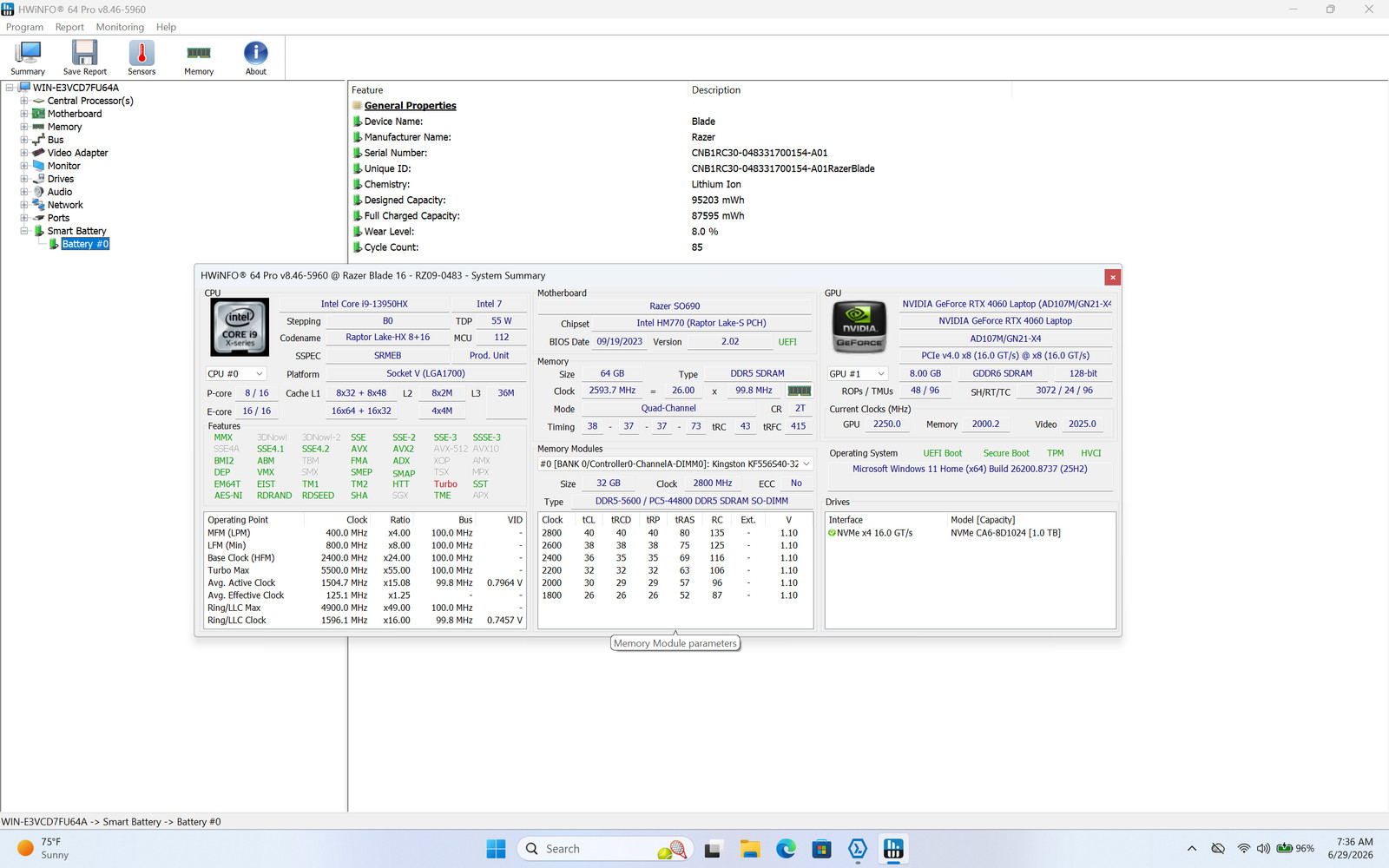Click the Network tree icon
This screenshot has height=868, width=1389.
pos(38,205)
